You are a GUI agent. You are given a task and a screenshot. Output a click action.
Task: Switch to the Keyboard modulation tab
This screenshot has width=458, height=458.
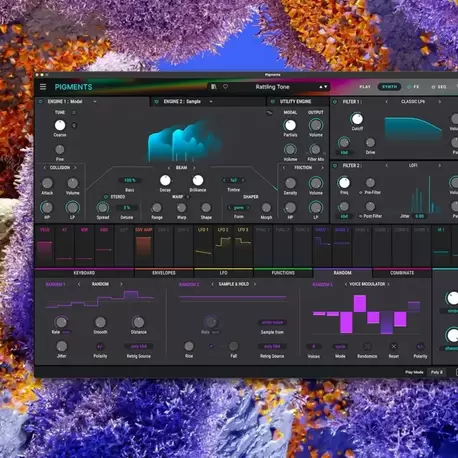point(84,273)
